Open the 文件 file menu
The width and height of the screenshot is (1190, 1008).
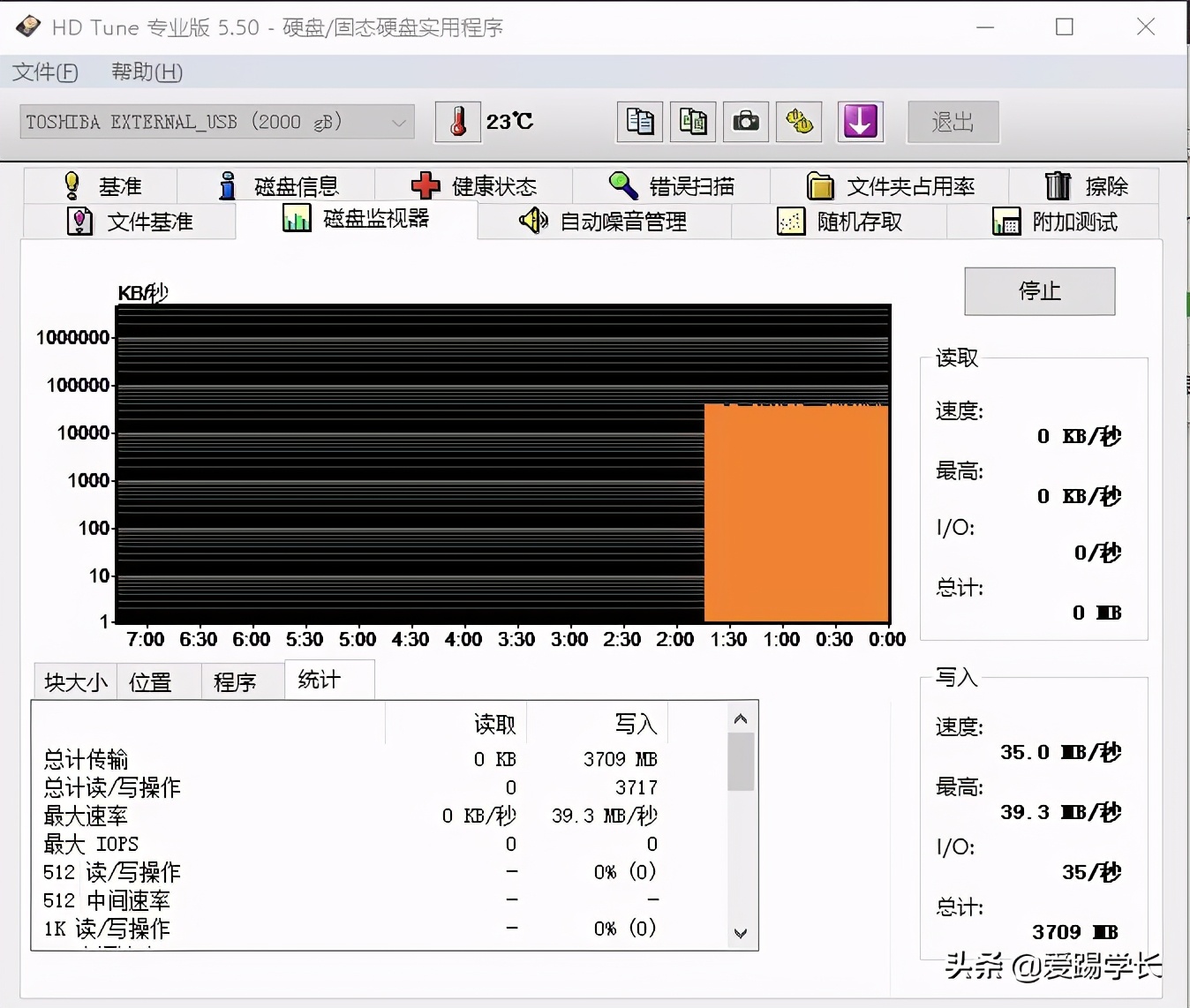coord(44,72)
